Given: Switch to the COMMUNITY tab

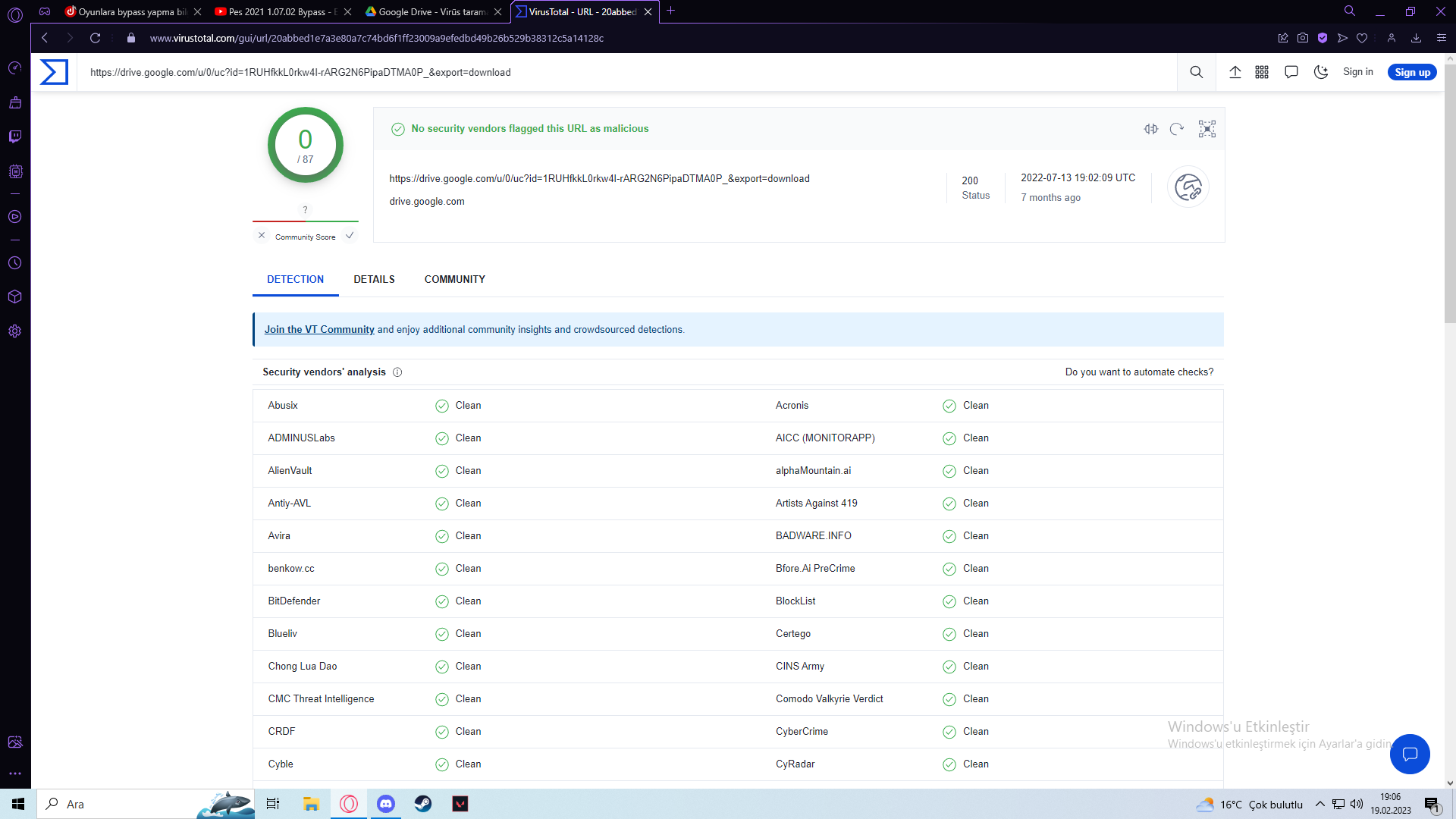Looking at the screenshot, I should pos(455,279).
